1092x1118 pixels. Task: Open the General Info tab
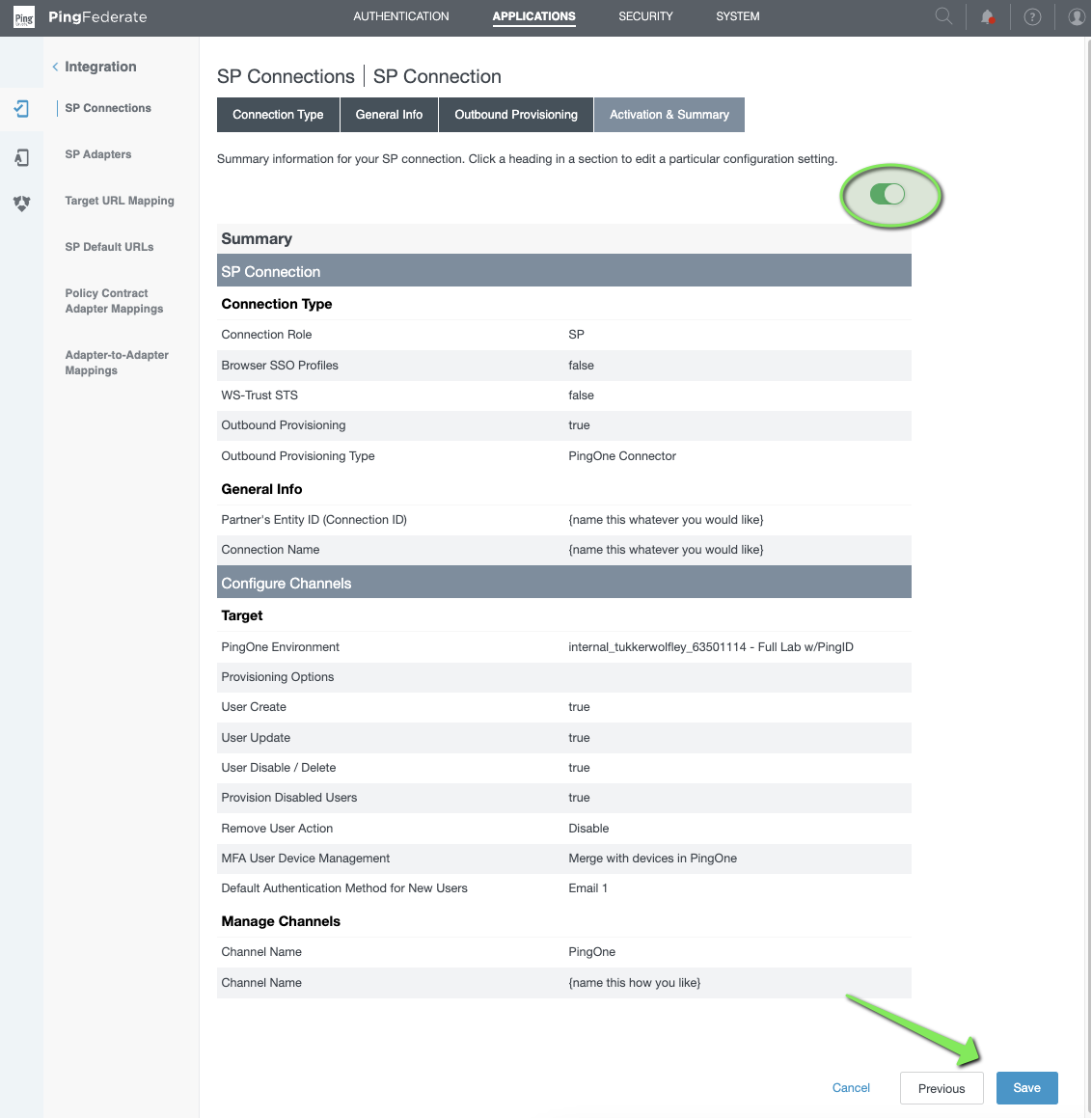pos(389,114)
